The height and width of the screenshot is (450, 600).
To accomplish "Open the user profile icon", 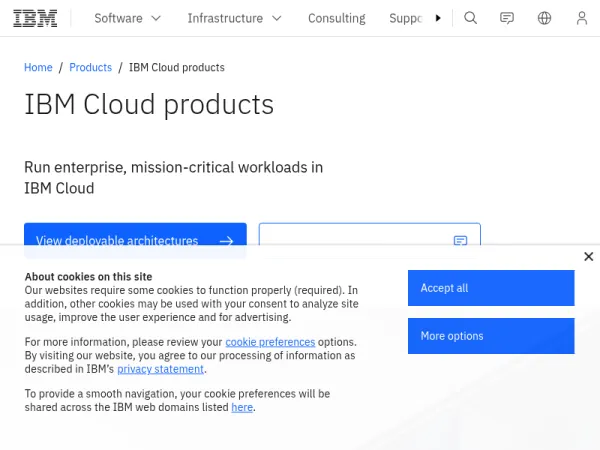I will [x=582, y=18].
